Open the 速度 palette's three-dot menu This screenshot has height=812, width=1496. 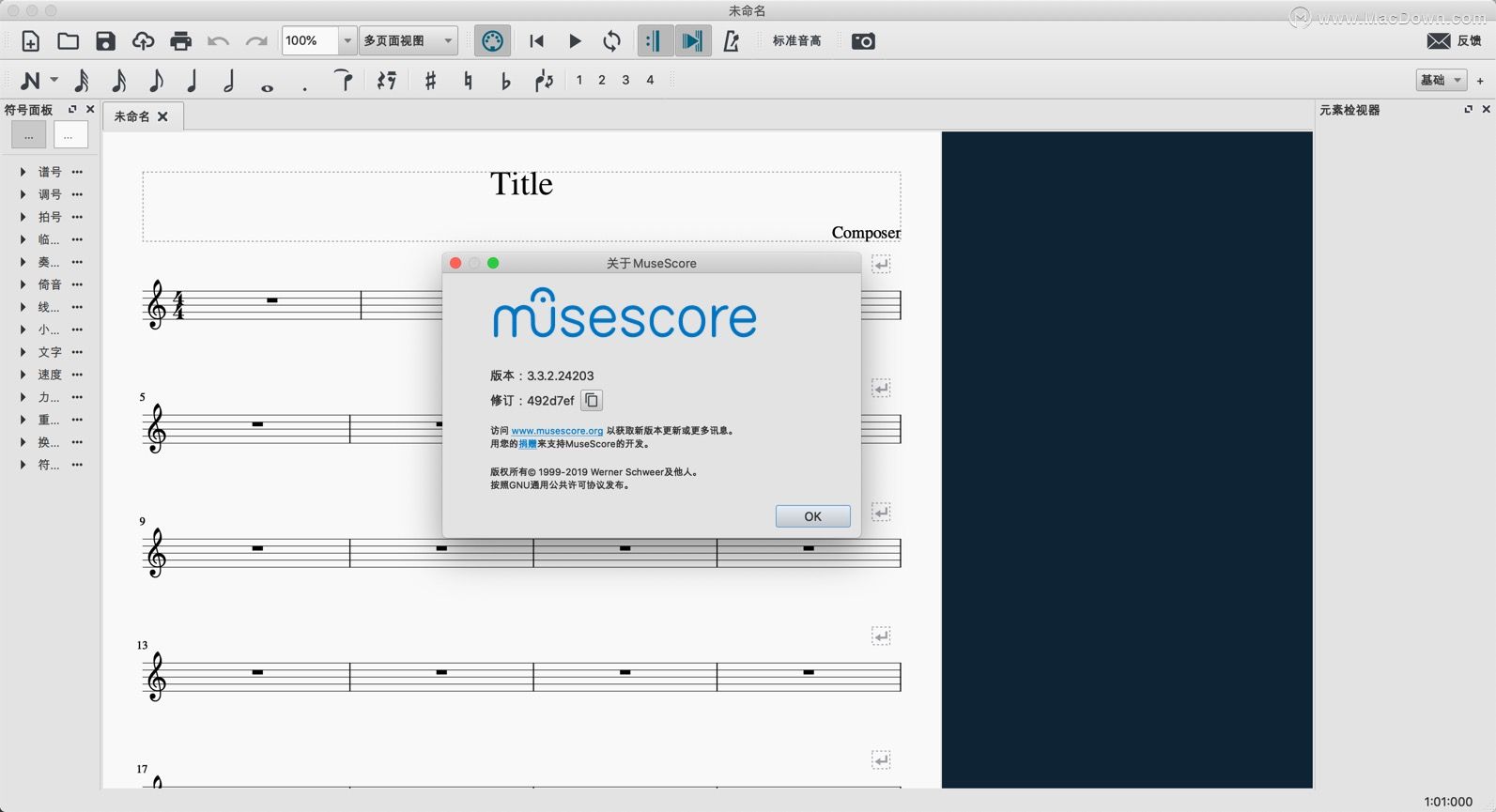point(77,375)
